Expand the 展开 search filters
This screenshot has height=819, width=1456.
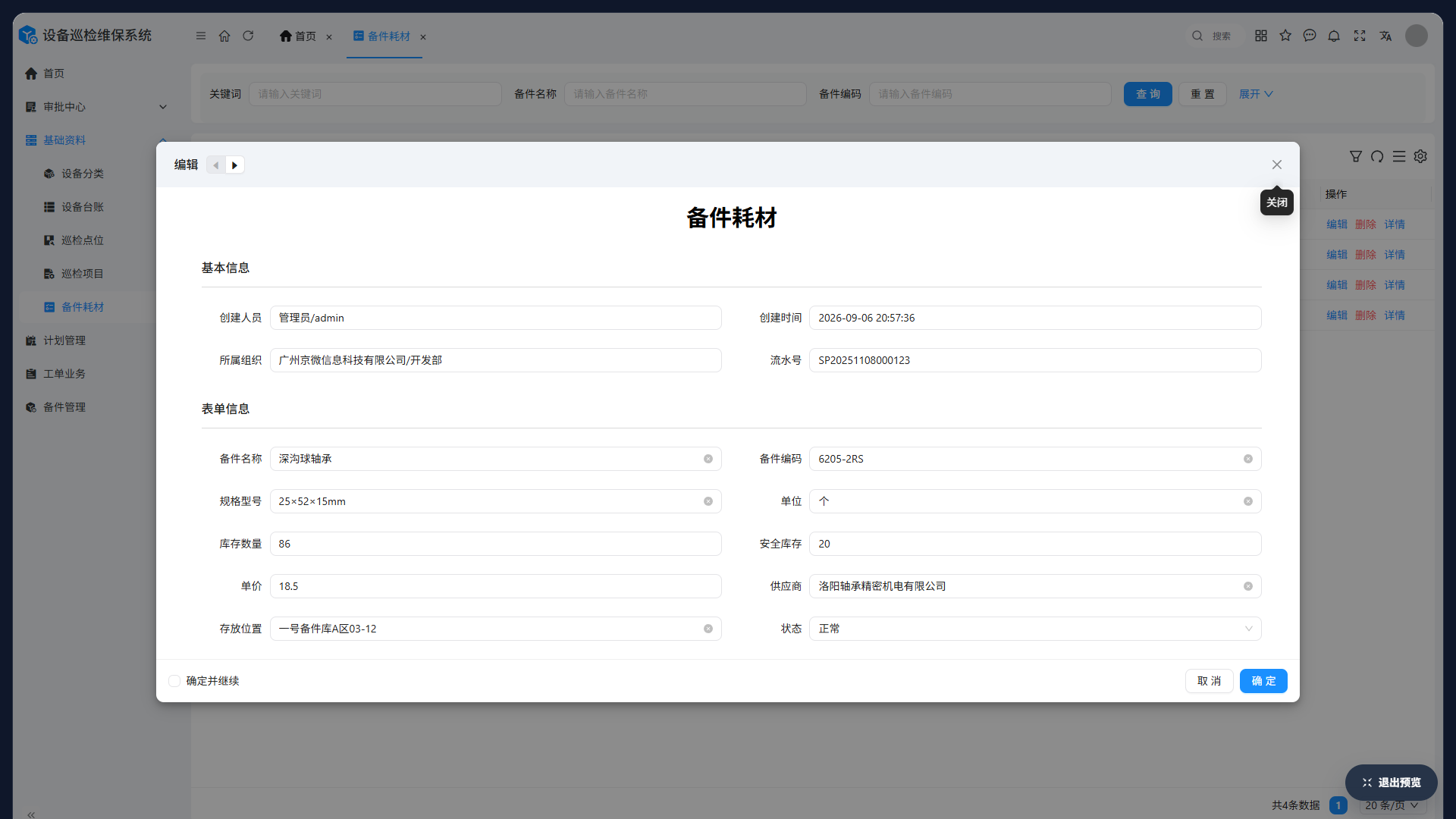click(1256, 94)
